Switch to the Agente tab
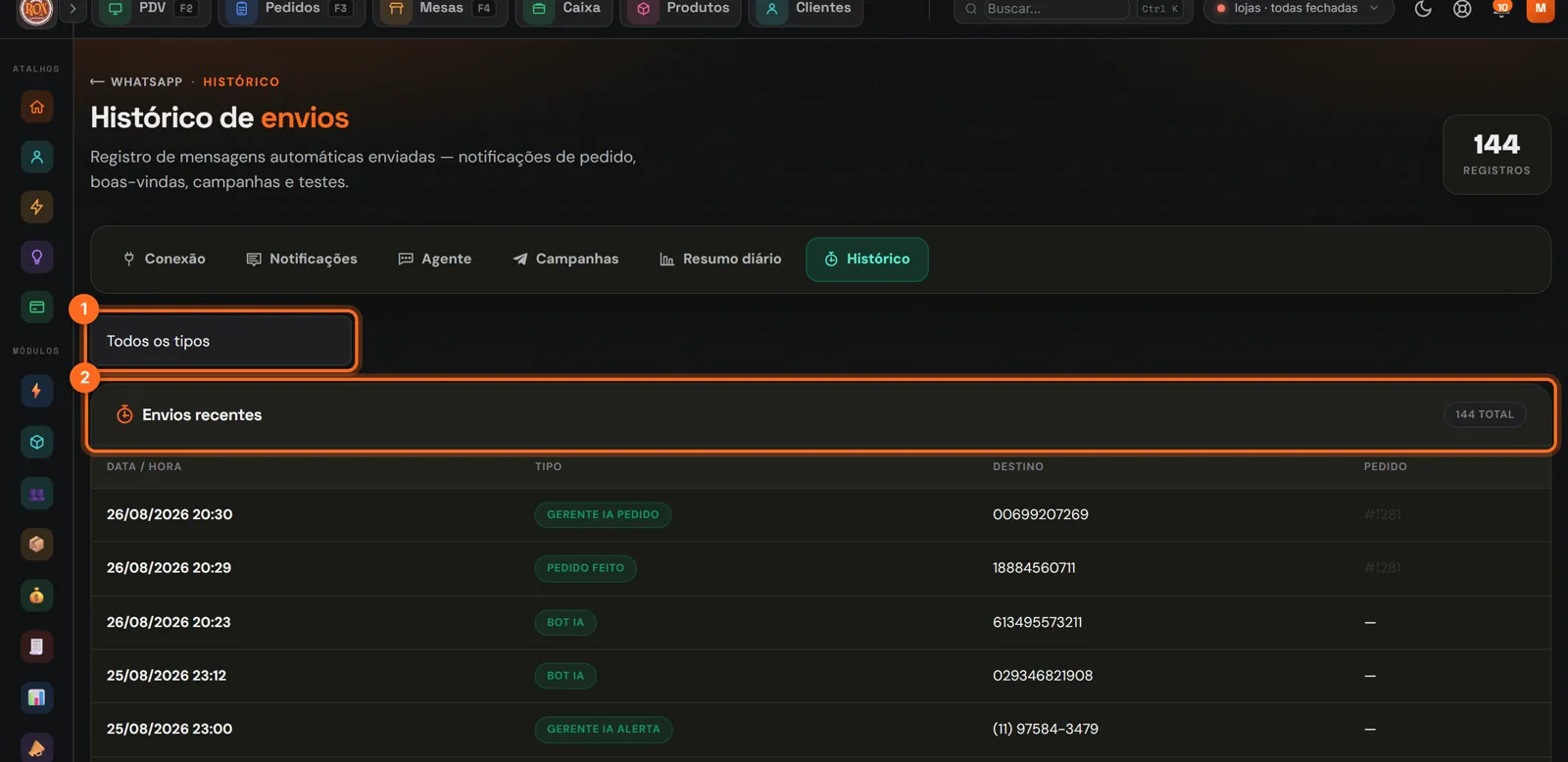 434,259
